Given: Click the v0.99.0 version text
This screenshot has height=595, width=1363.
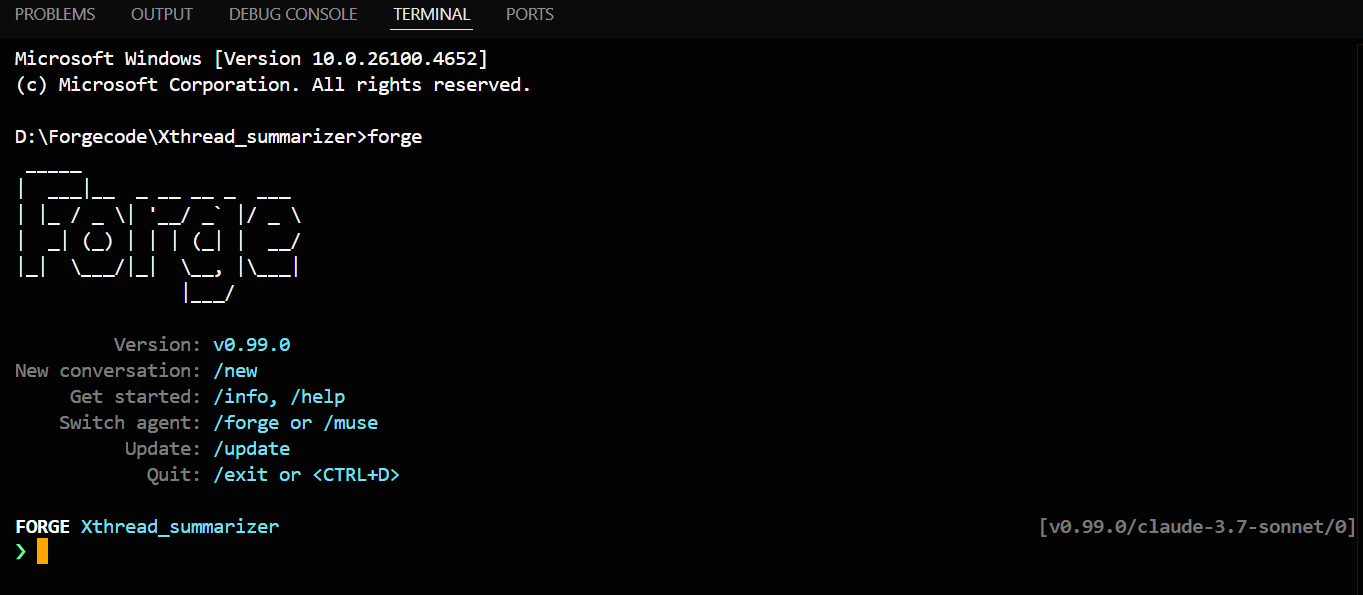Looking at the screenshot, I should (x=252, y=344).
